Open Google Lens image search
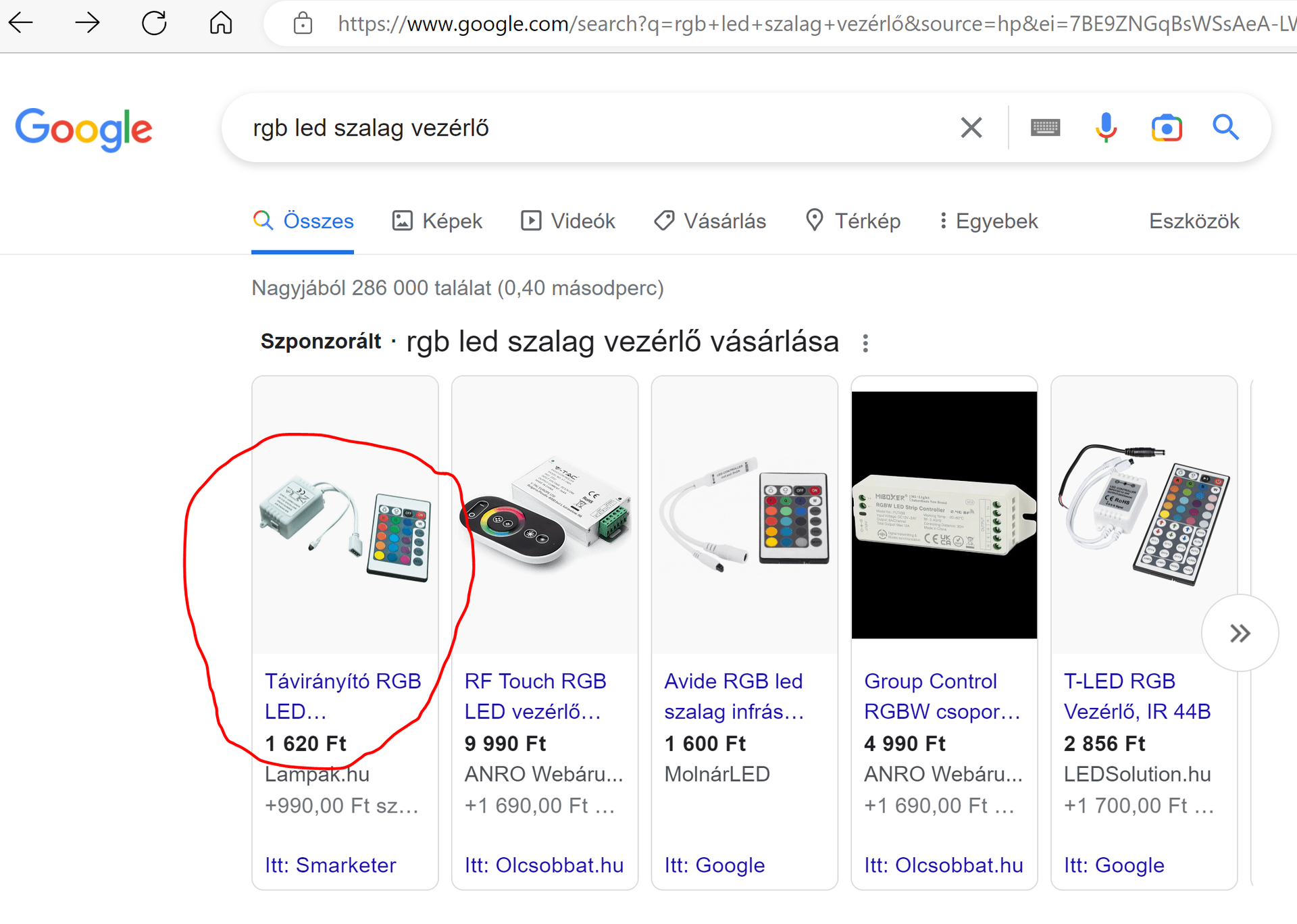The image size is (1297, 924). click(1167, 128)
